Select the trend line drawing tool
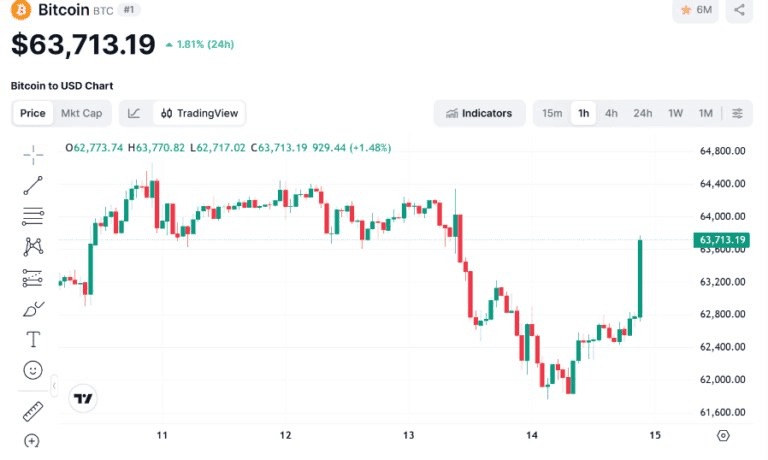The width and height of the screenshot is (768, 460). coord(33,186)
